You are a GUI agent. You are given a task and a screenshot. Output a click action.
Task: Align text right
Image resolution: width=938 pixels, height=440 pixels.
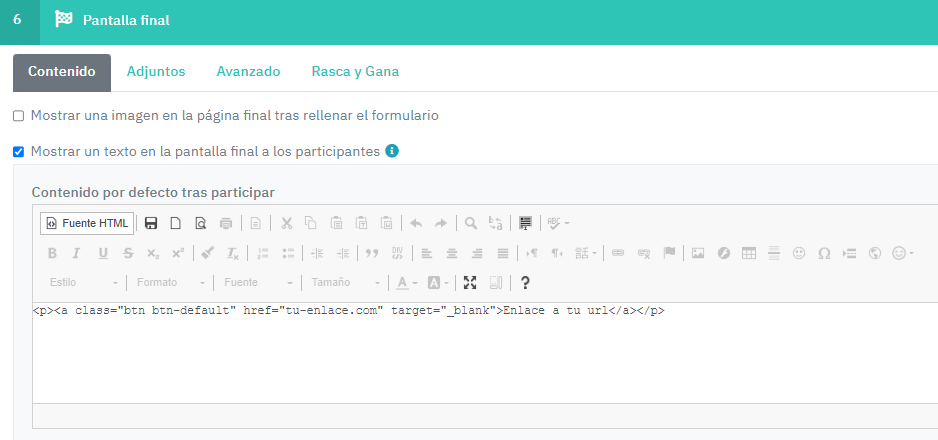click(x=477, y=253)
